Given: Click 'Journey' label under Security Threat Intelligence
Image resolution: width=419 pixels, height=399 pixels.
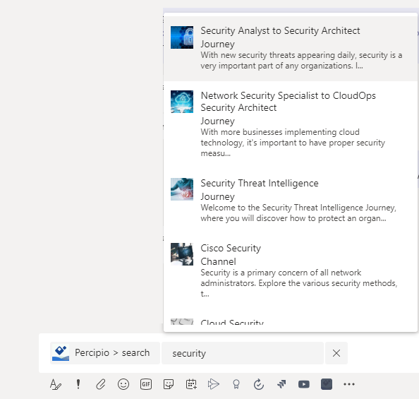Looking at the screenshot, I should [x=218, y=196].
